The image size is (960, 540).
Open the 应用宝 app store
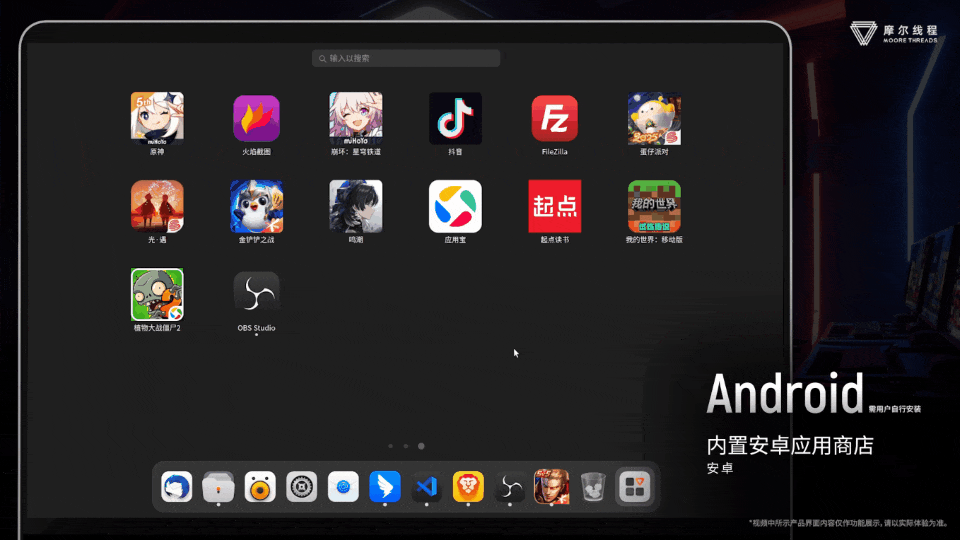455,206
